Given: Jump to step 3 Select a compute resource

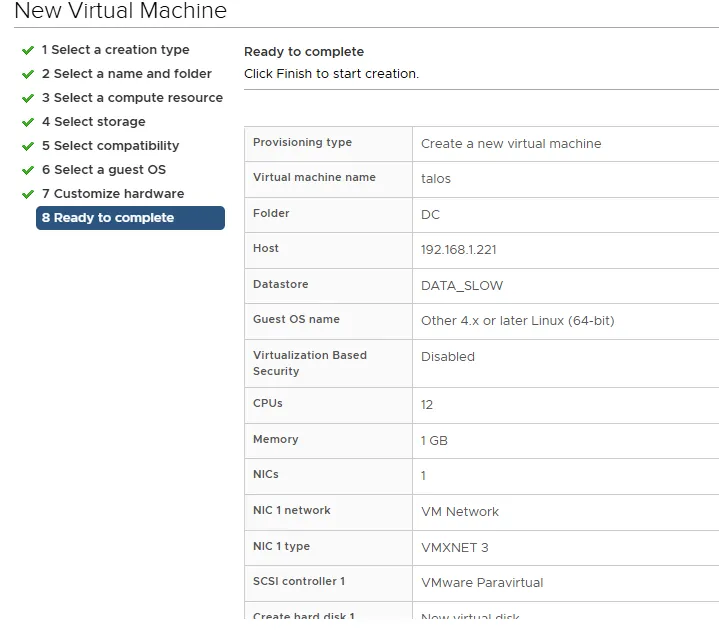Looking at the screenshot, I should (x=132, y=98).
